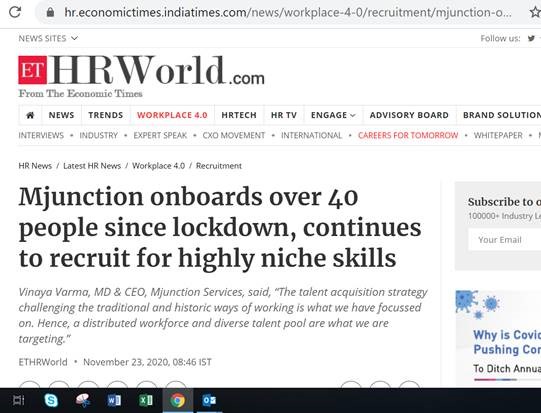Open Skype from the taskbar
The width and height of the screenshot is (541, 413).
(x=51, y=400)
